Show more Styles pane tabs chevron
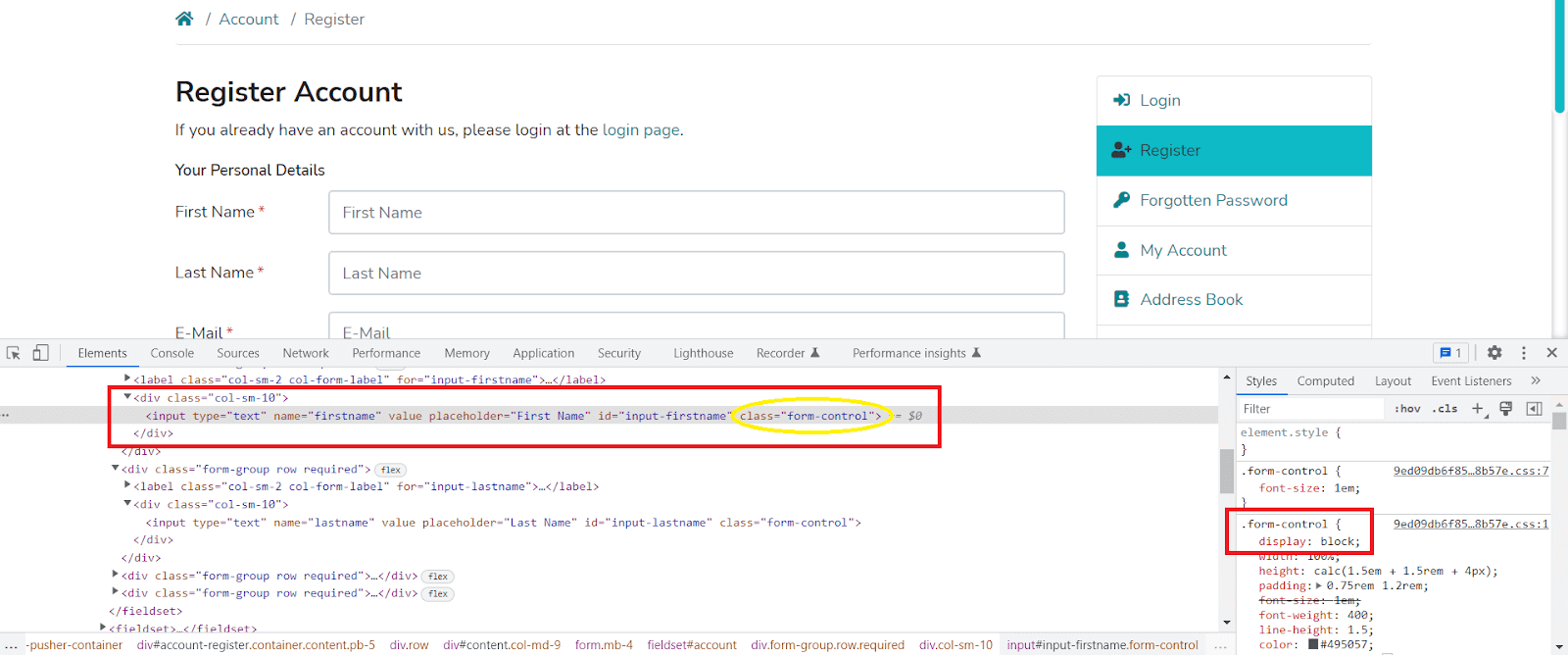The width and height of the screenshot is (1568, 655). (x=1536, y=381)
